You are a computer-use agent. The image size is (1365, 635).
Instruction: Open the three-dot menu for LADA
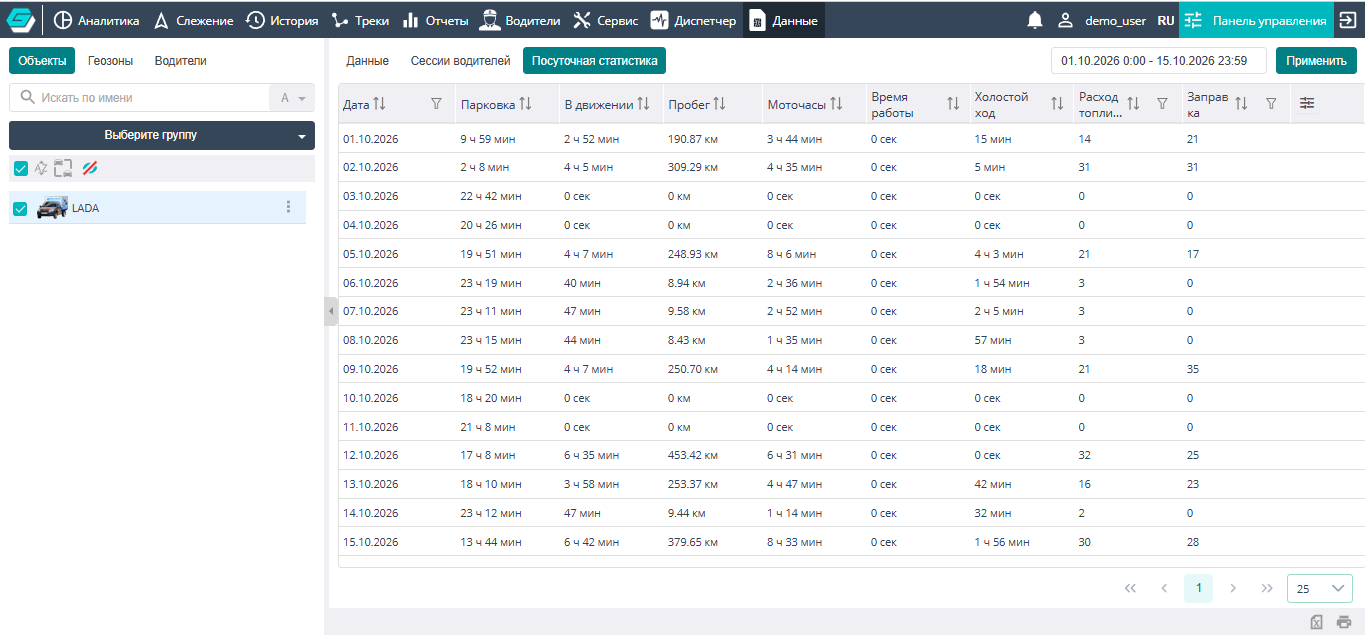[x=289, y=207]
